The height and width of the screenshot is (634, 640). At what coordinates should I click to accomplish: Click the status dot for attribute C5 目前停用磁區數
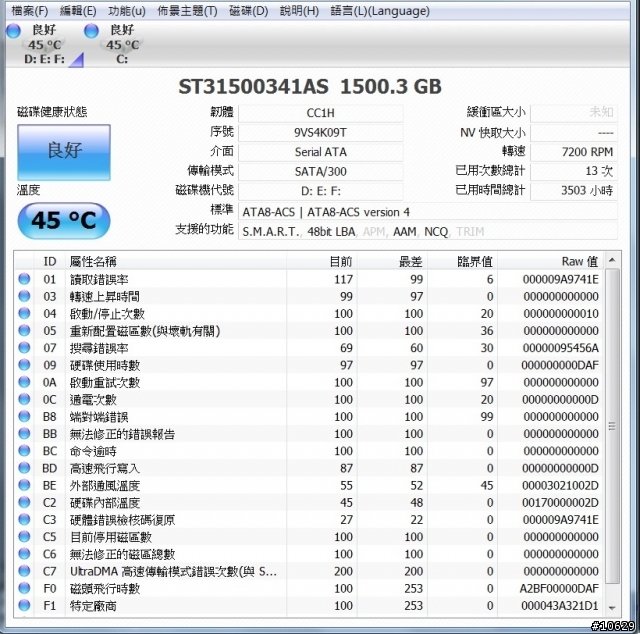pyautogui.click(x=24, y=536)
